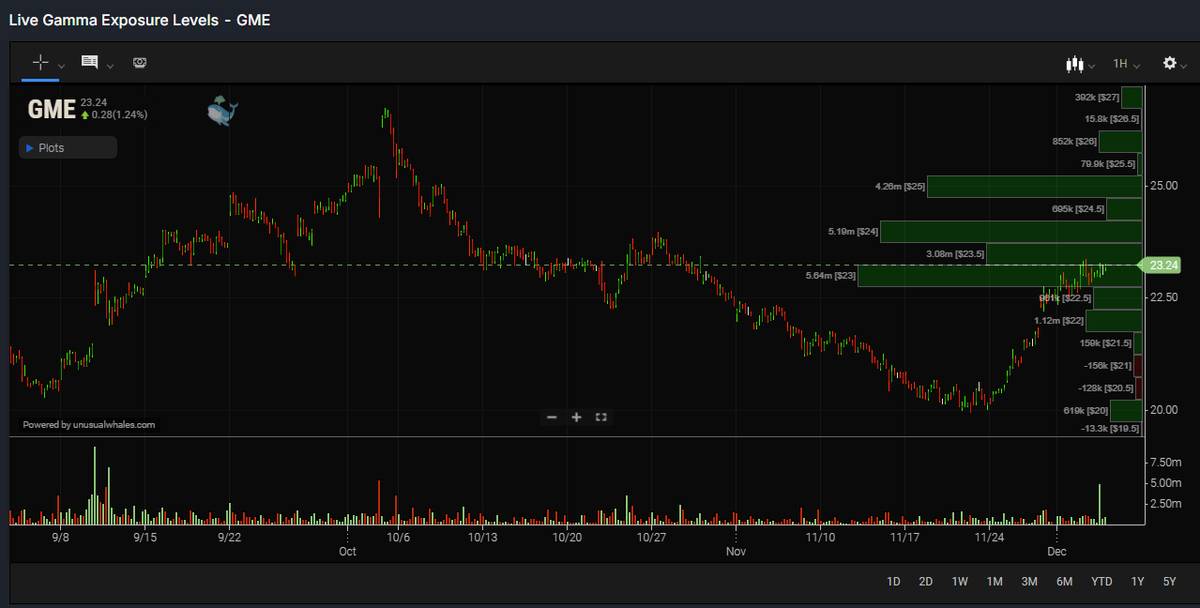The width and height of the screenshot is (1200, 608).
Task: Click the 392k [$27] gamma label
Action: pos(1096,97)
